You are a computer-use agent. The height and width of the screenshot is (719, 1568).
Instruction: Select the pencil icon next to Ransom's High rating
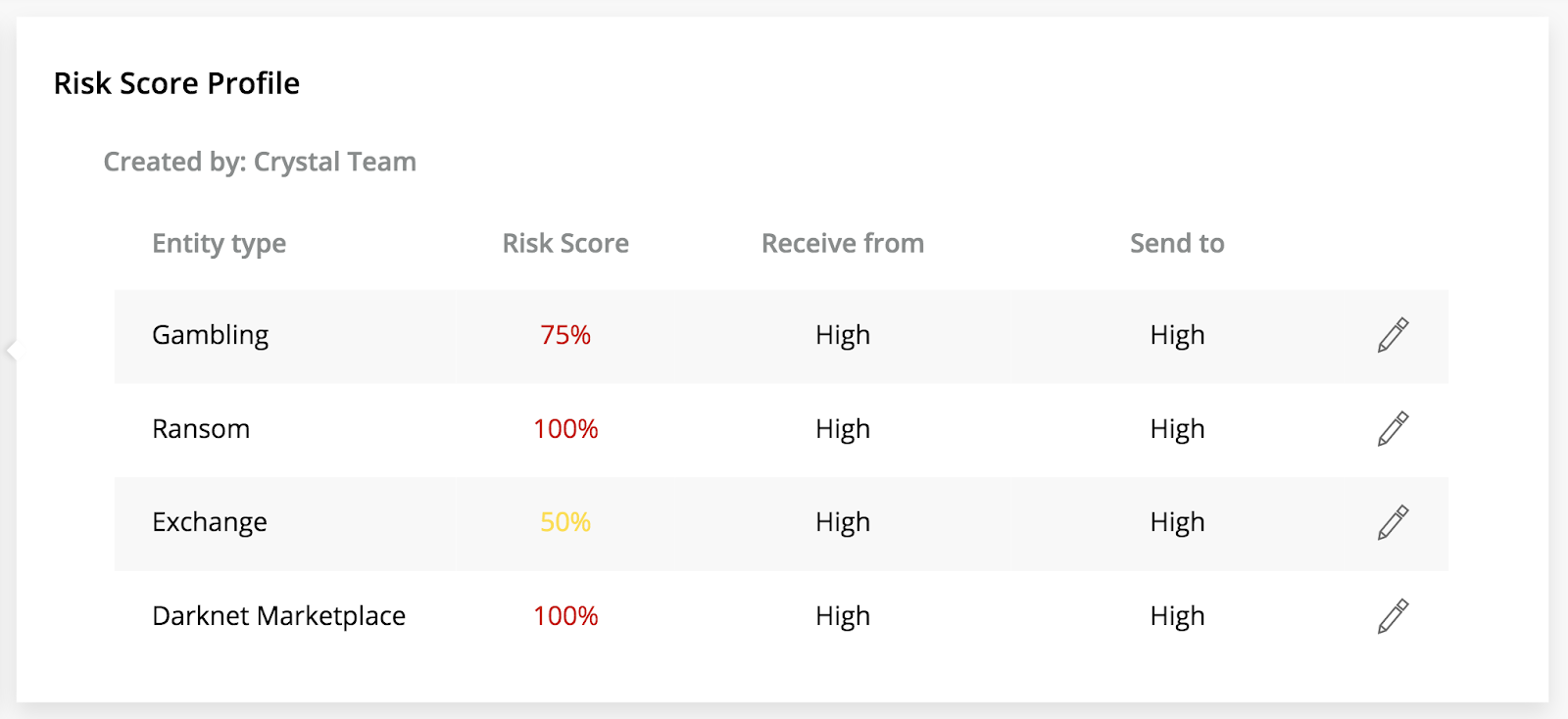[1393, 428]
